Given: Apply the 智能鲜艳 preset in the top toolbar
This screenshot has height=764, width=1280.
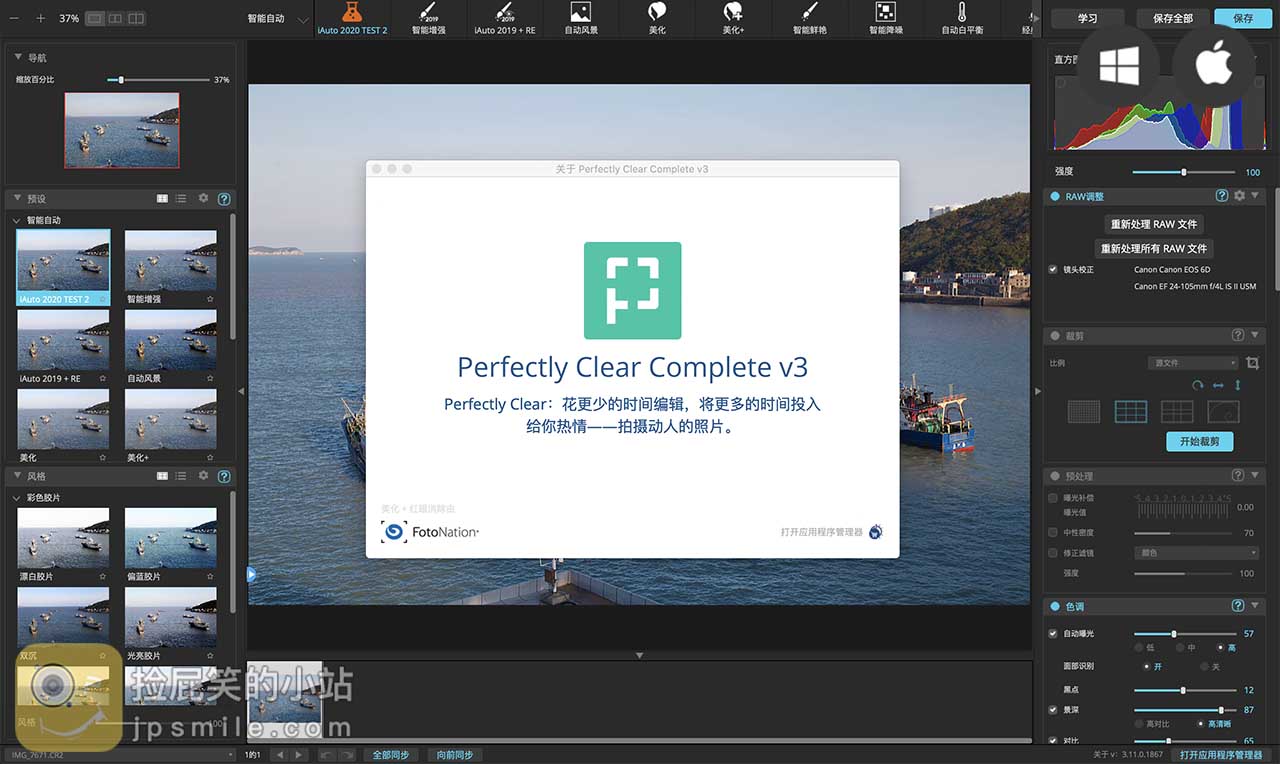Looking at the screenshot, I should [x=809, y=18].
